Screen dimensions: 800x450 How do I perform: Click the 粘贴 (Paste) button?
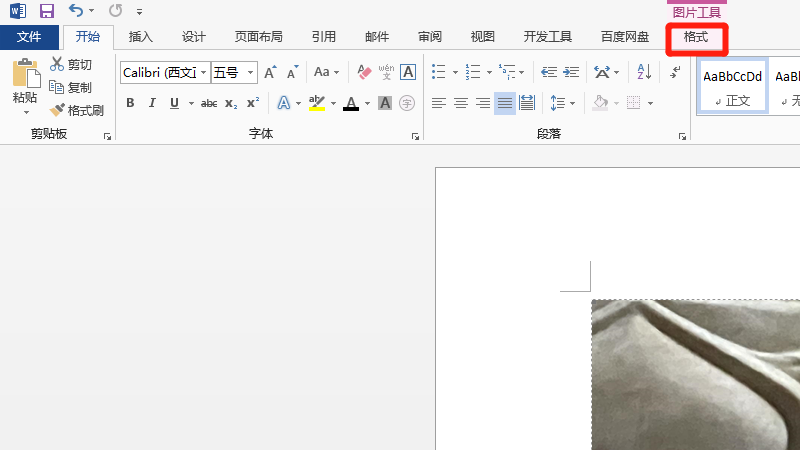tap(25, 85)
